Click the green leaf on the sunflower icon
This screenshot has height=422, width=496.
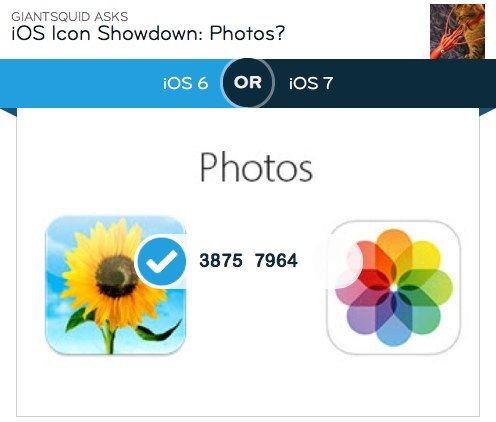click(159, 331)
